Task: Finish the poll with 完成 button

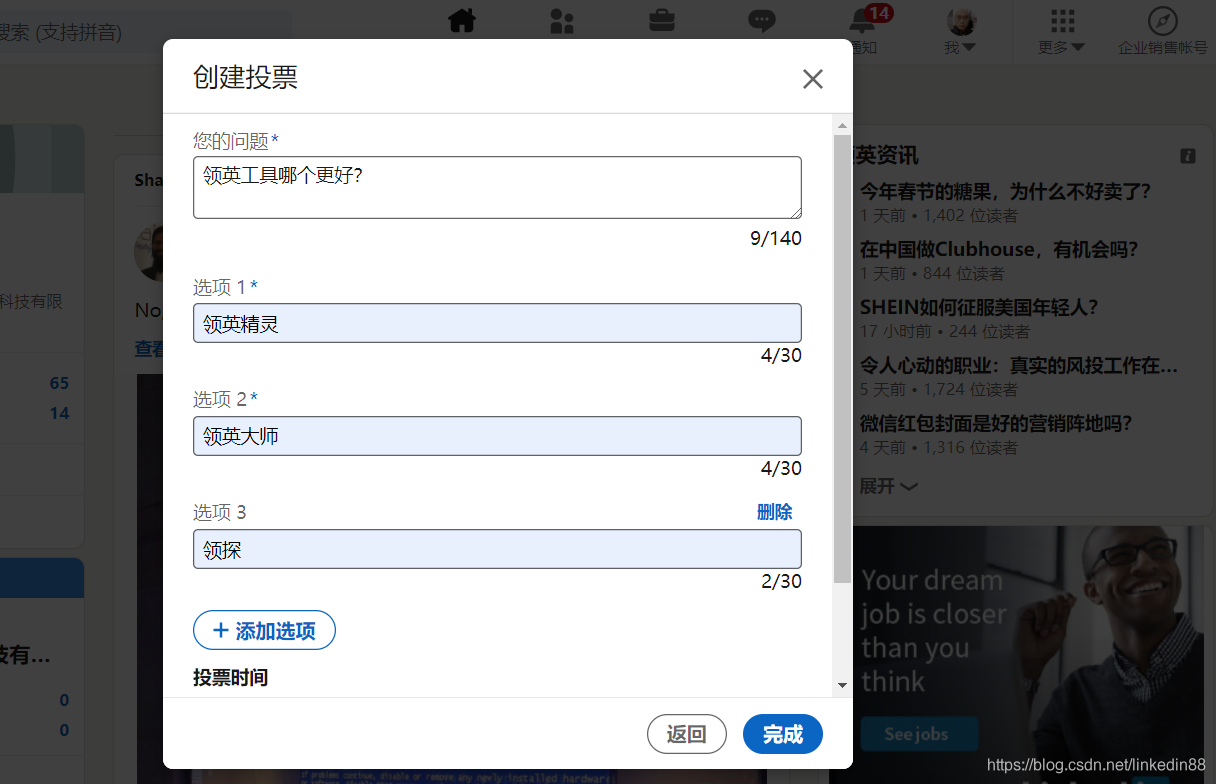Action: (x=783, y=734)
